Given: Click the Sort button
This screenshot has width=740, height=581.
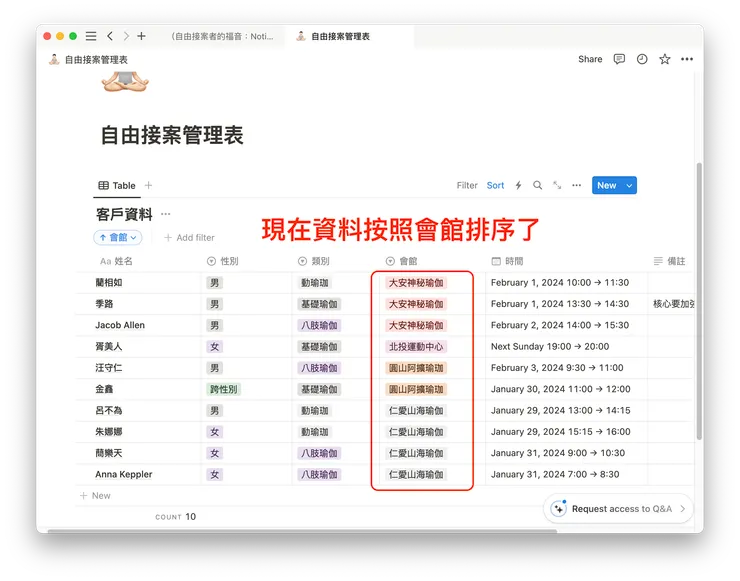Looking at the screenshot, I should [495, 185].
